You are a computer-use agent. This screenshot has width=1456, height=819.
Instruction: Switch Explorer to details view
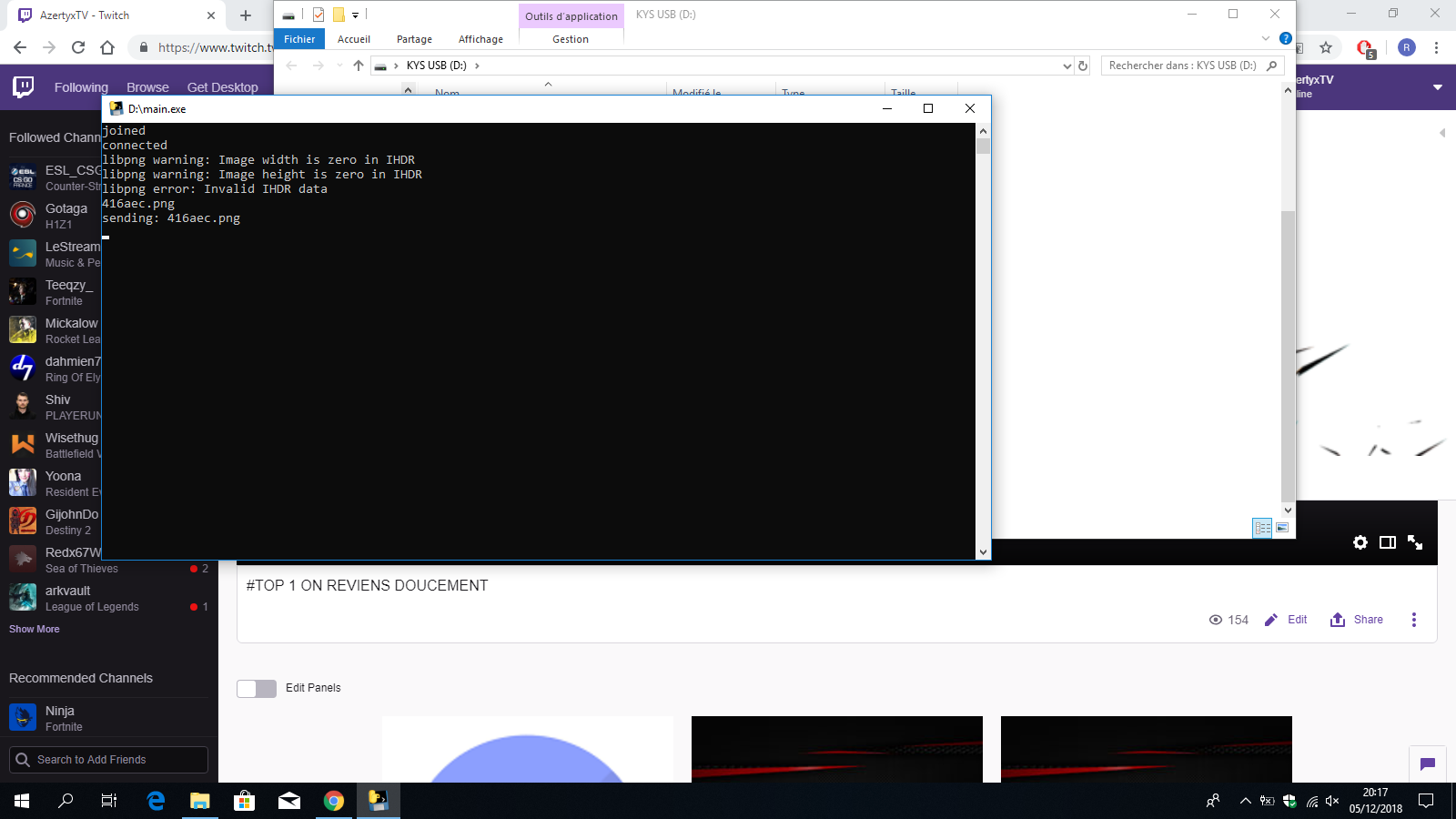click(1262, 528)
